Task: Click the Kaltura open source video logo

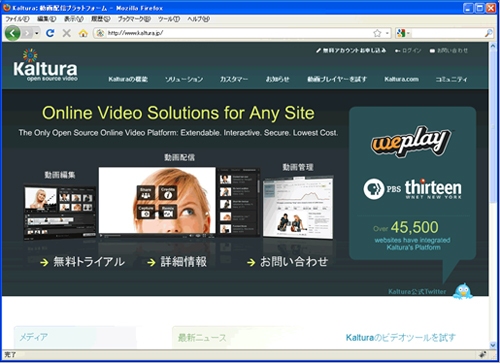Action: coord(45,65)
